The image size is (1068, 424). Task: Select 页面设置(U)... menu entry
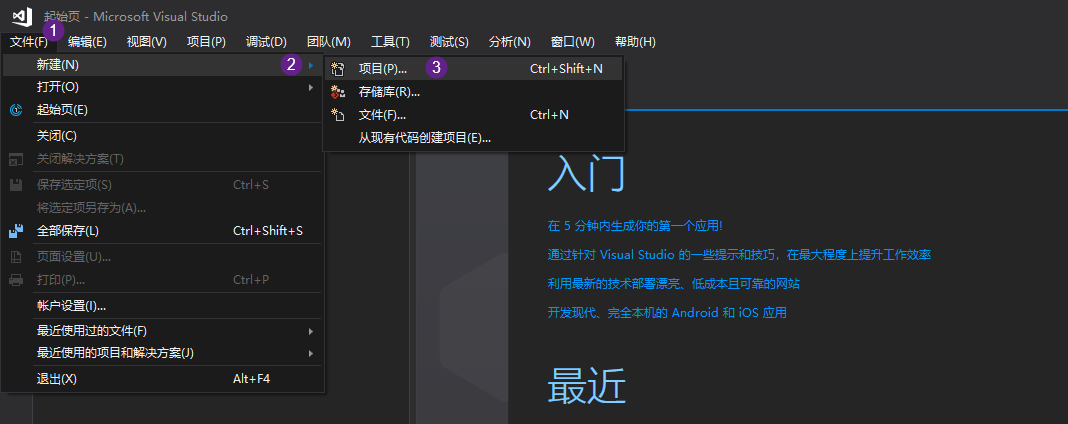(x=163, y=257)
